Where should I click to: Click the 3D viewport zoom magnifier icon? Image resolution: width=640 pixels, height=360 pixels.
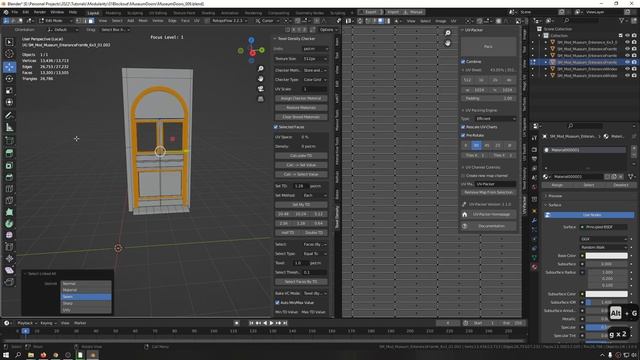pos(260,69)
